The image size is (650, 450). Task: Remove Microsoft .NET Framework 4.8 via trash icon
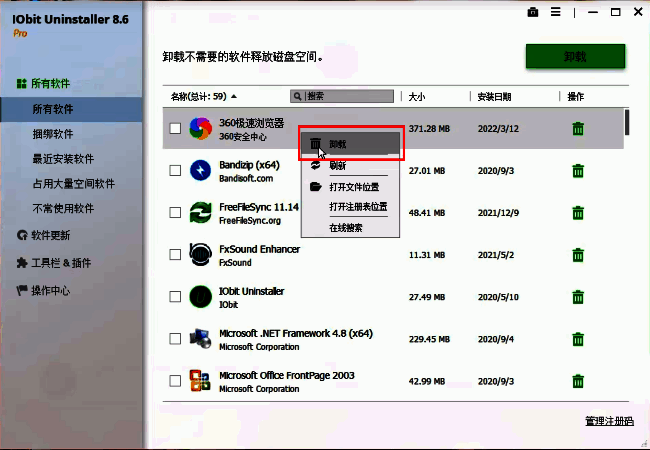click(578, 339)
